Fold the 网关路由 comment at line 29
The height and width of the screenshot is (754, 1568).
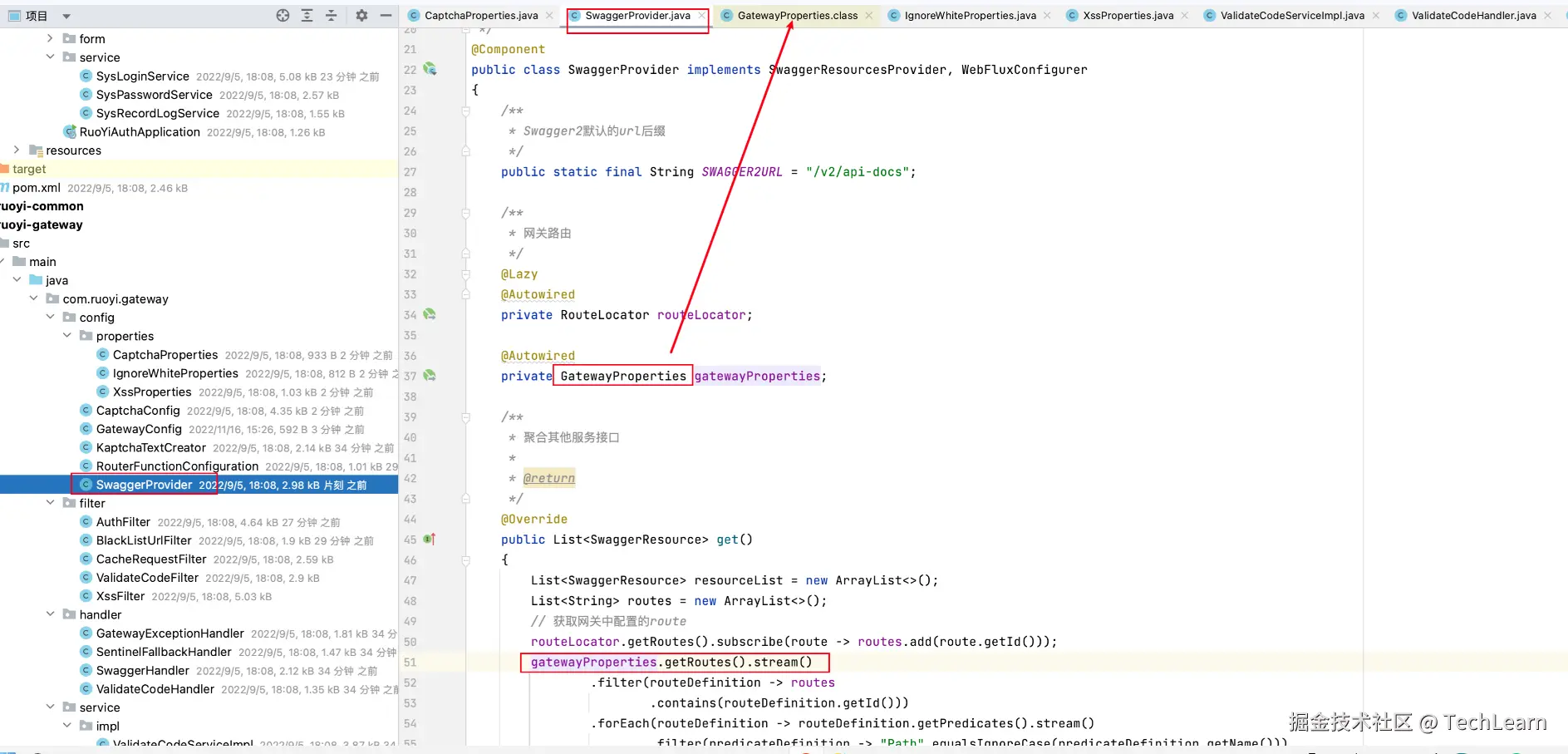(x=466, y=213)
